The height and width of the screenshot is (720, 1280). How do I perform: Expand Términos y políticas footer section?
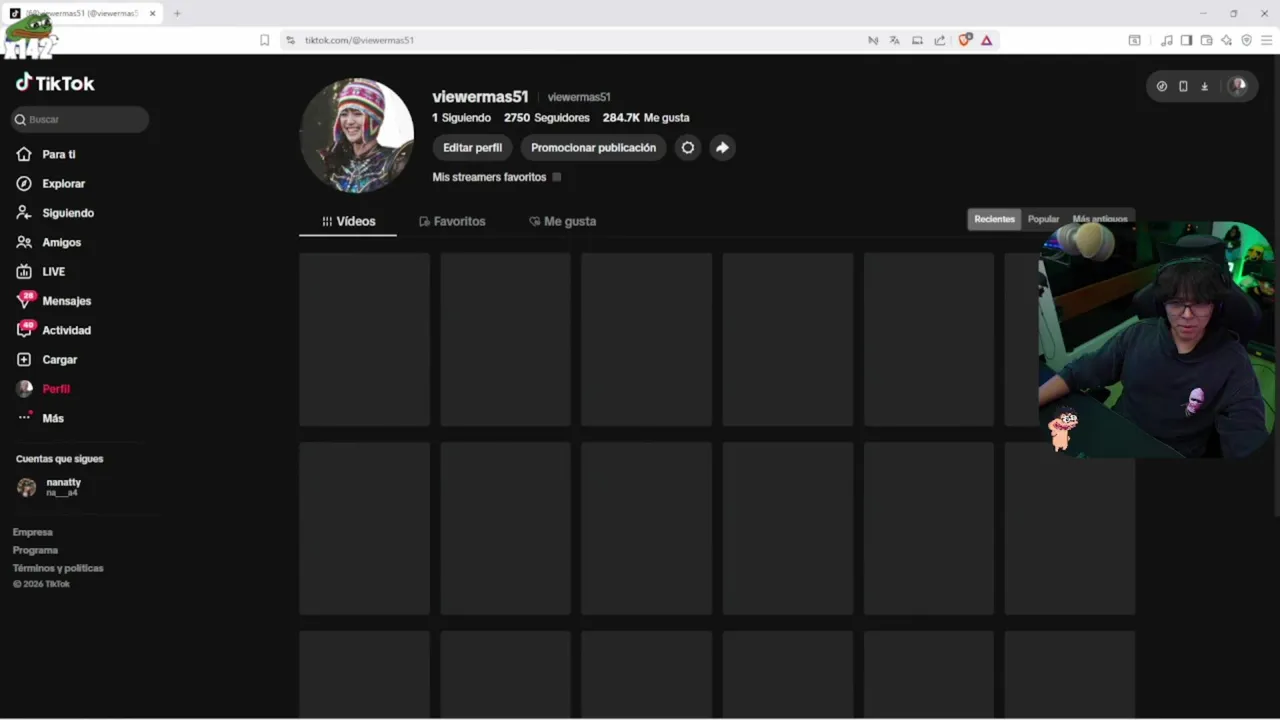[x=58, y=568]
